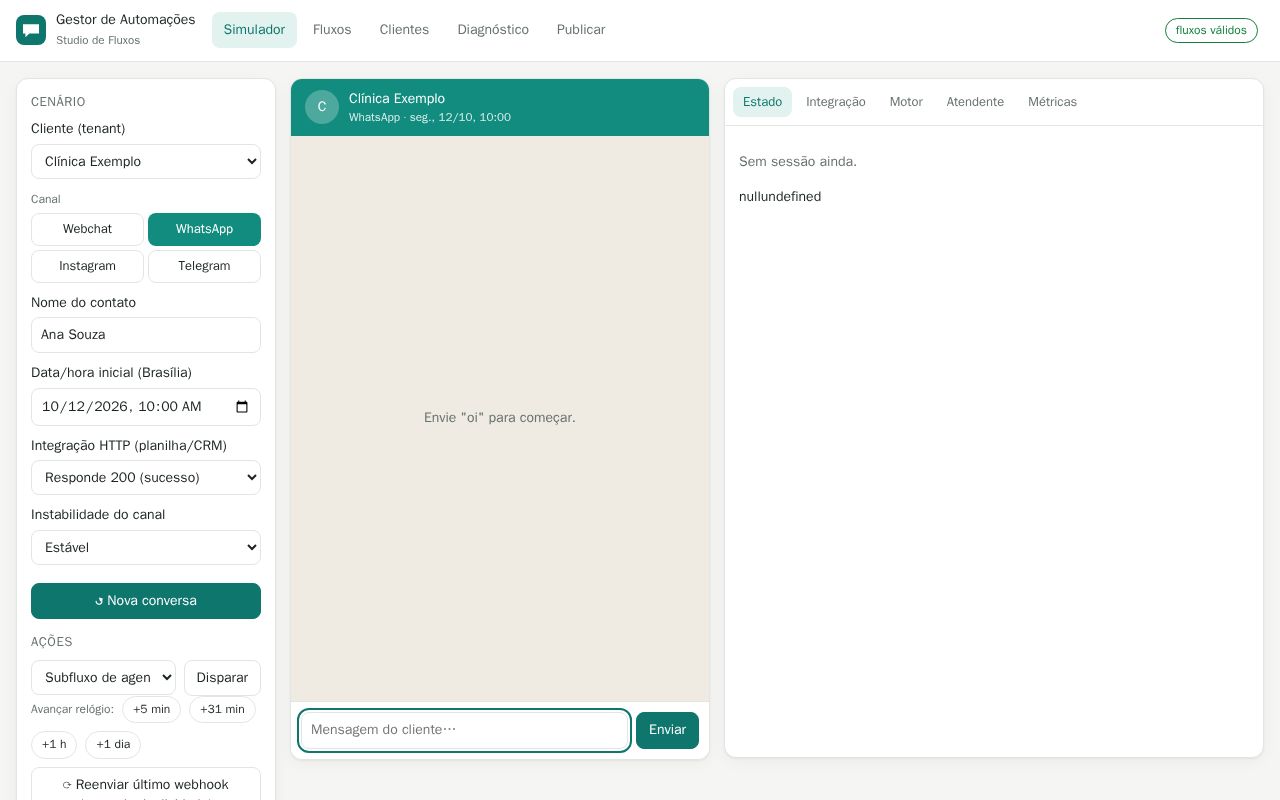Go to the Fluxos tab

[332, 30]
